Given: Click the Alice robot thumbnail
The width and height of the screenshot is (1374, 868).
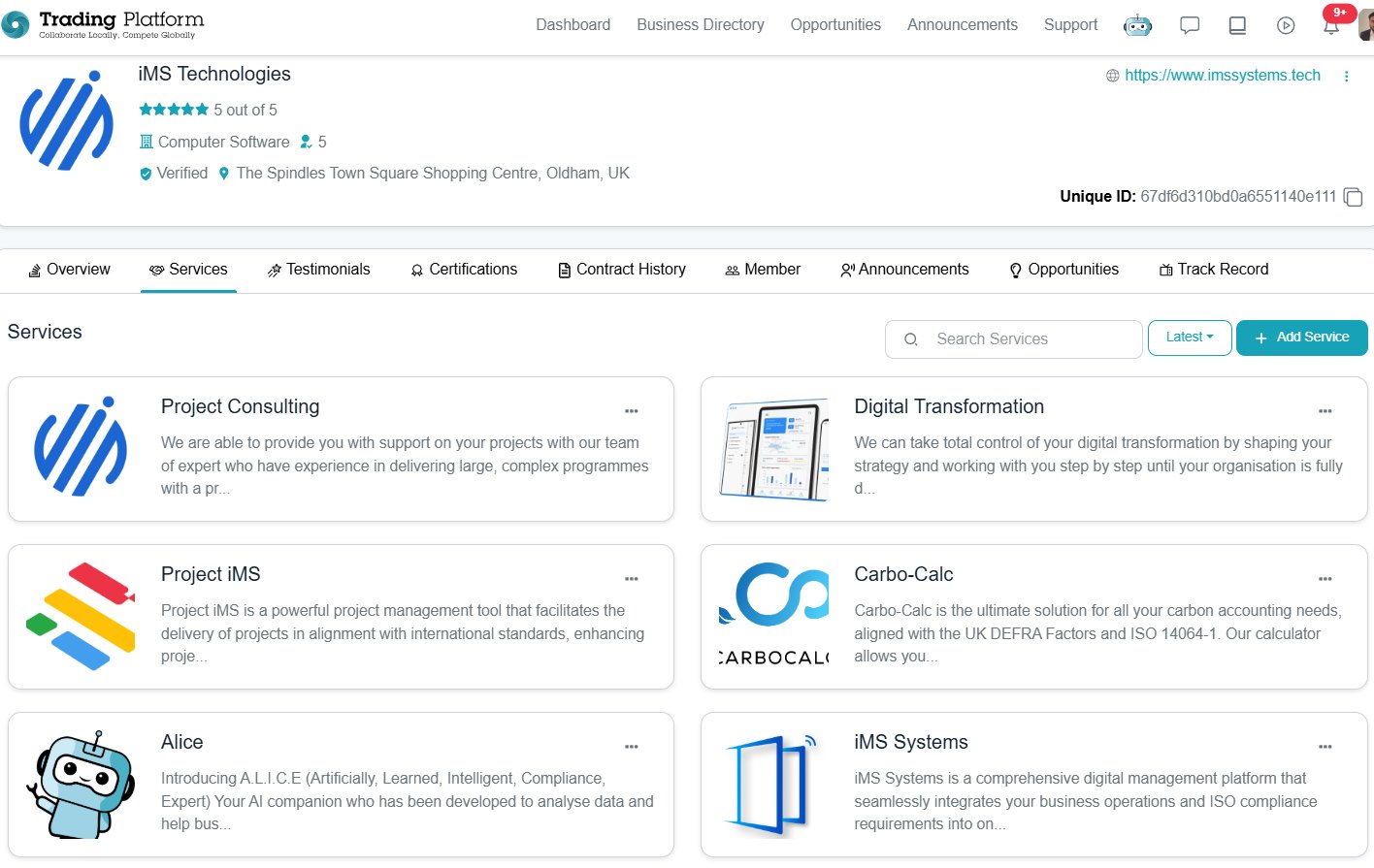Looking at the screenshot, I should coord(81,785).
